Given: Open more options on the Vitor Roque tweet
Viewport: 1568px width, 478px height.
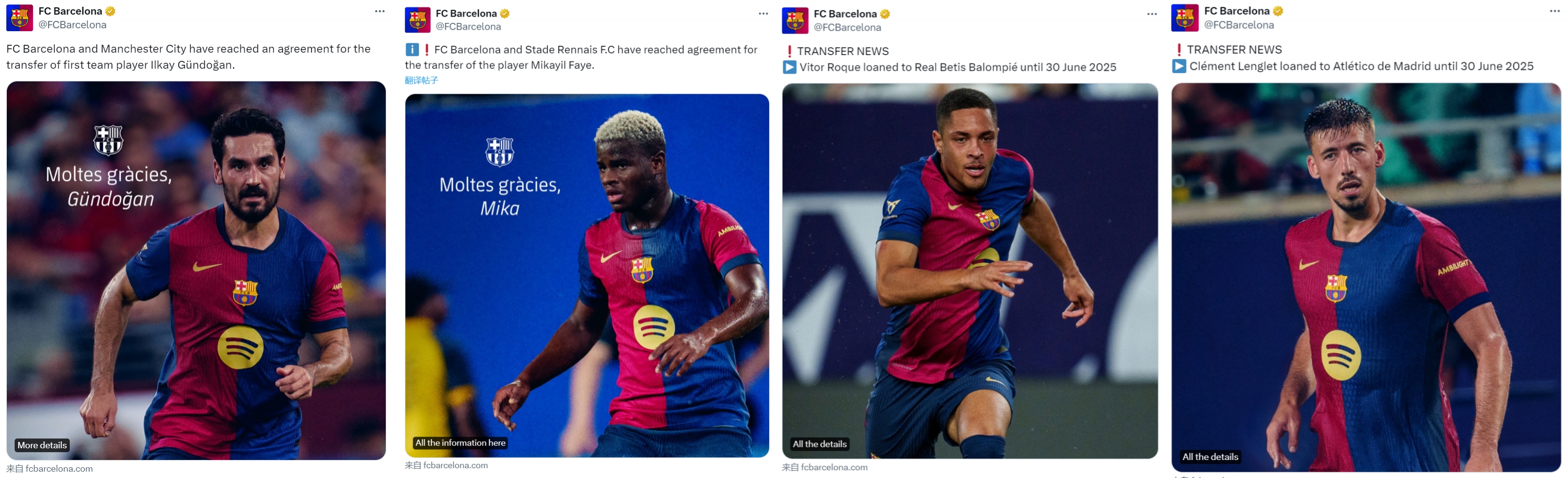Looking at the screenshot, I should 1151,14.
